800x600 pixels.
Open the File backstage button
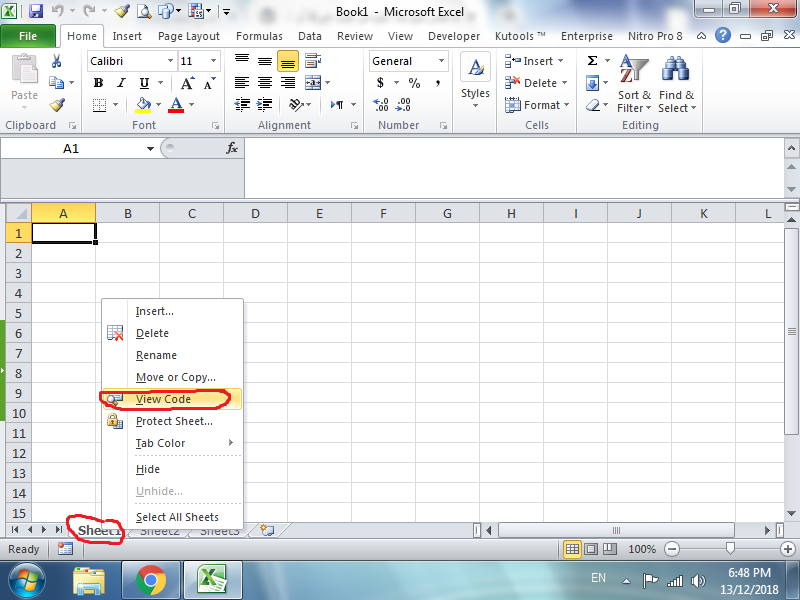[28, 36]
